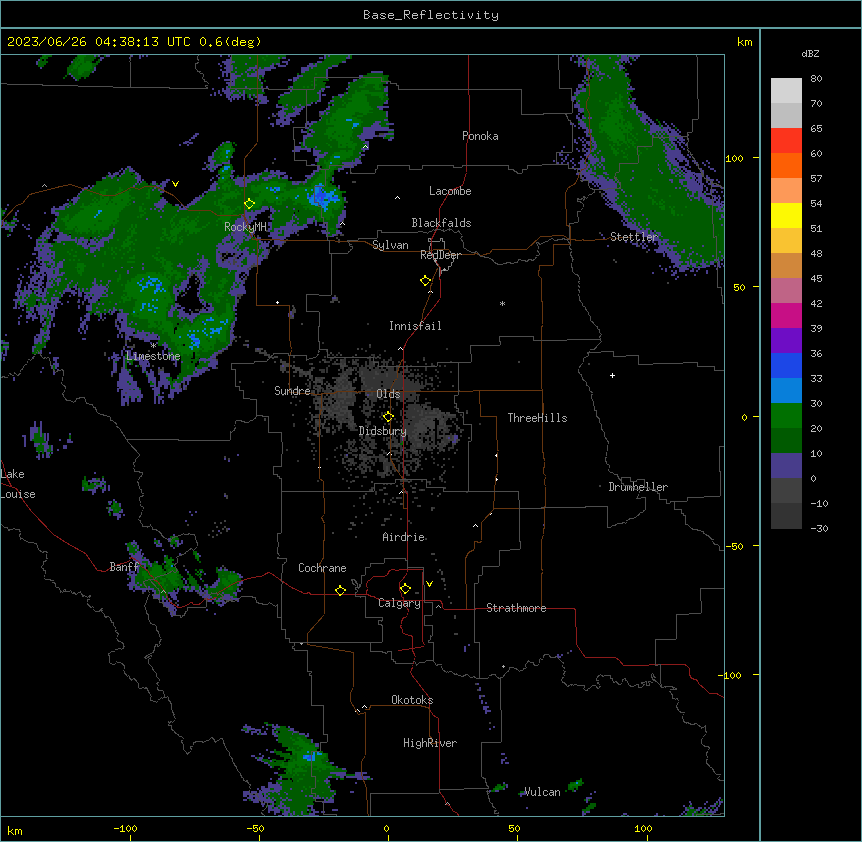The image size is (862, 842).
Task: Click the Olds city label
Action: pos(388,394)
